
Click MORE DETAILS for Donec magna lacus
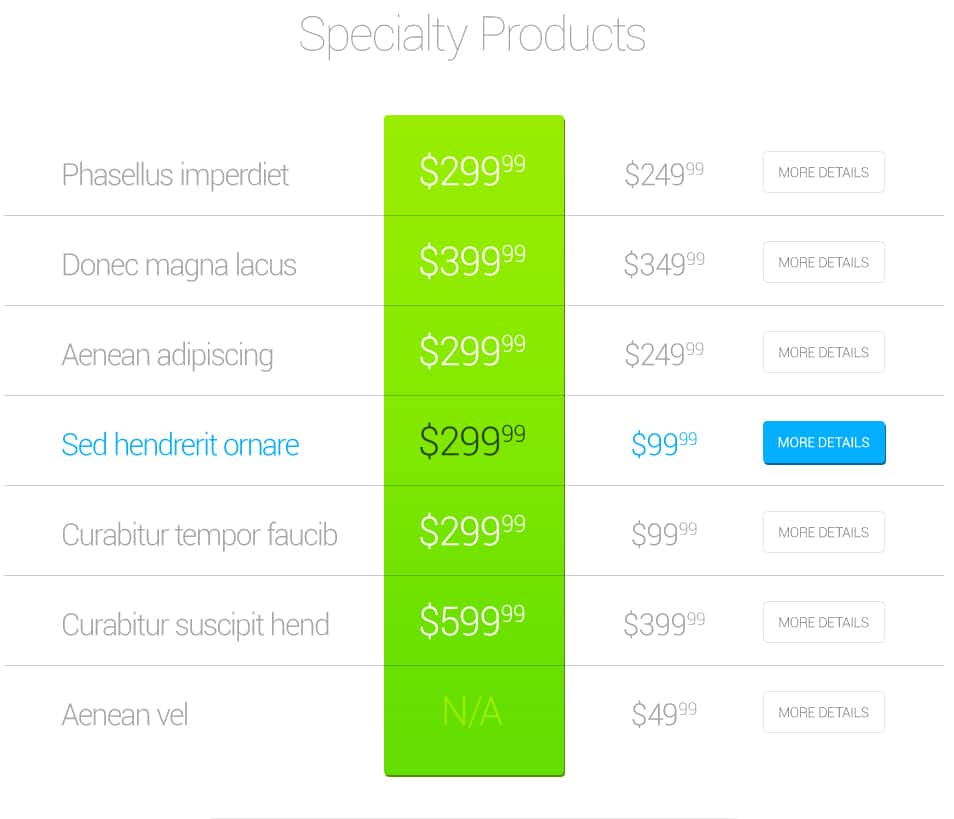(x=823, y=262)
